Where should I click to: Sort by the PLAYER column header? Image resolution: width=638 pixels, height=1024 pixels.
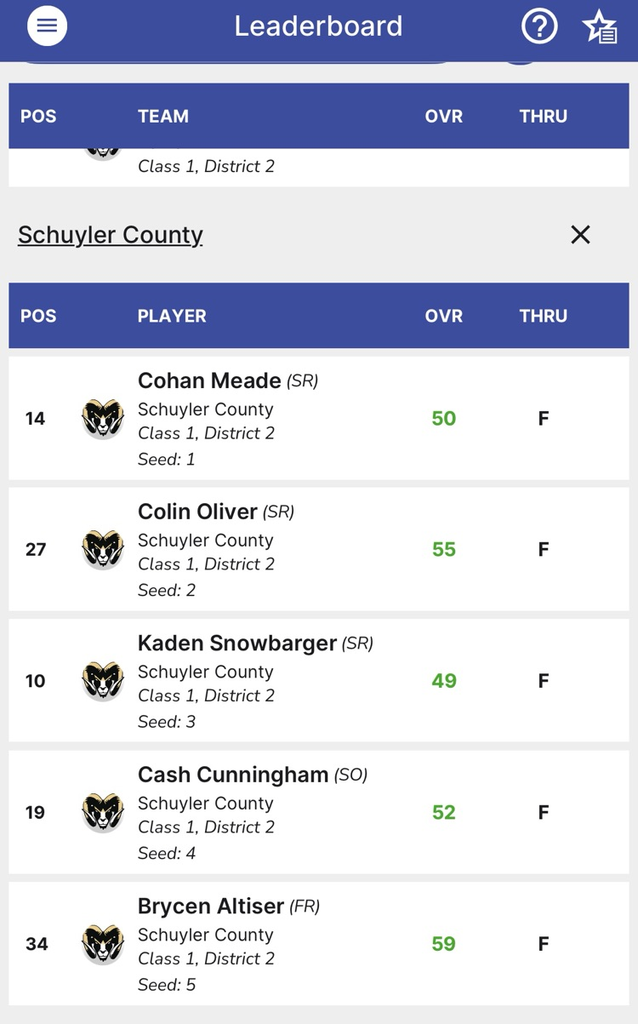click(x=172, y=316)
